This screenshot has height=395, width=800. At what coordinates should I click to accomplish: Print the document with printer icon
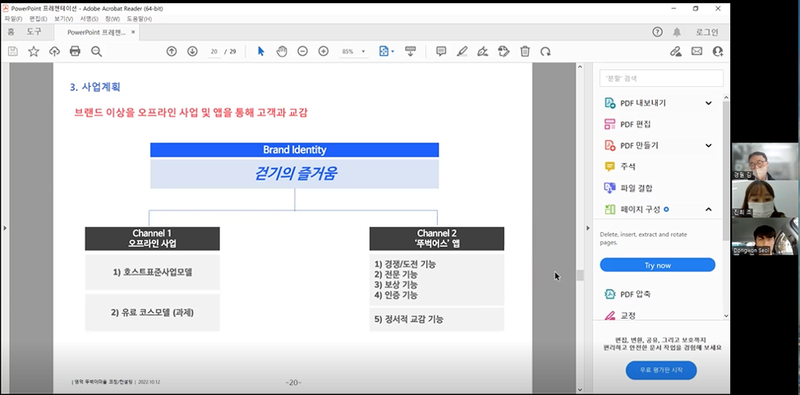point(75,51)
